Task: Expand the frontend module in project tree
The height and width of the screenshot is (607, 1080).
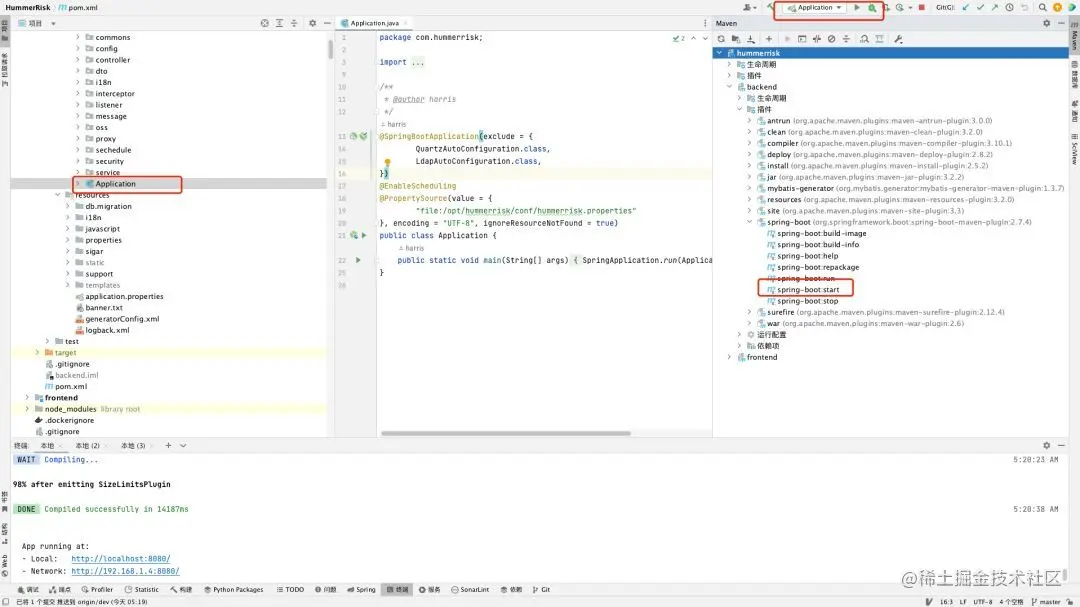Action: pyautogui.click(x=28, y=398)
